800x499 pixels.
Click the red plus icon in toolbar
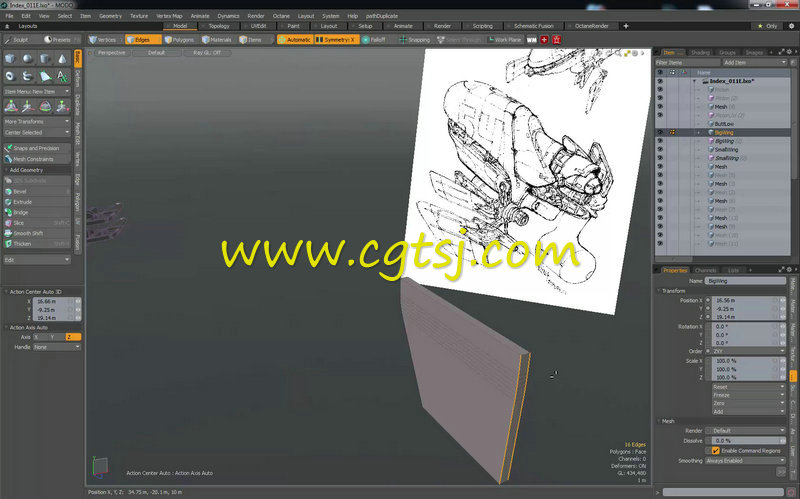coord(544,39)
